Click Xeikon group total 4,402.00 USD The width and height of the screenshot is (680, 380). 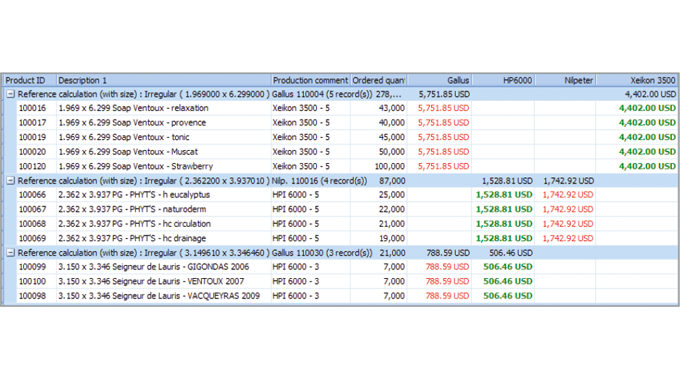(650, 94)
